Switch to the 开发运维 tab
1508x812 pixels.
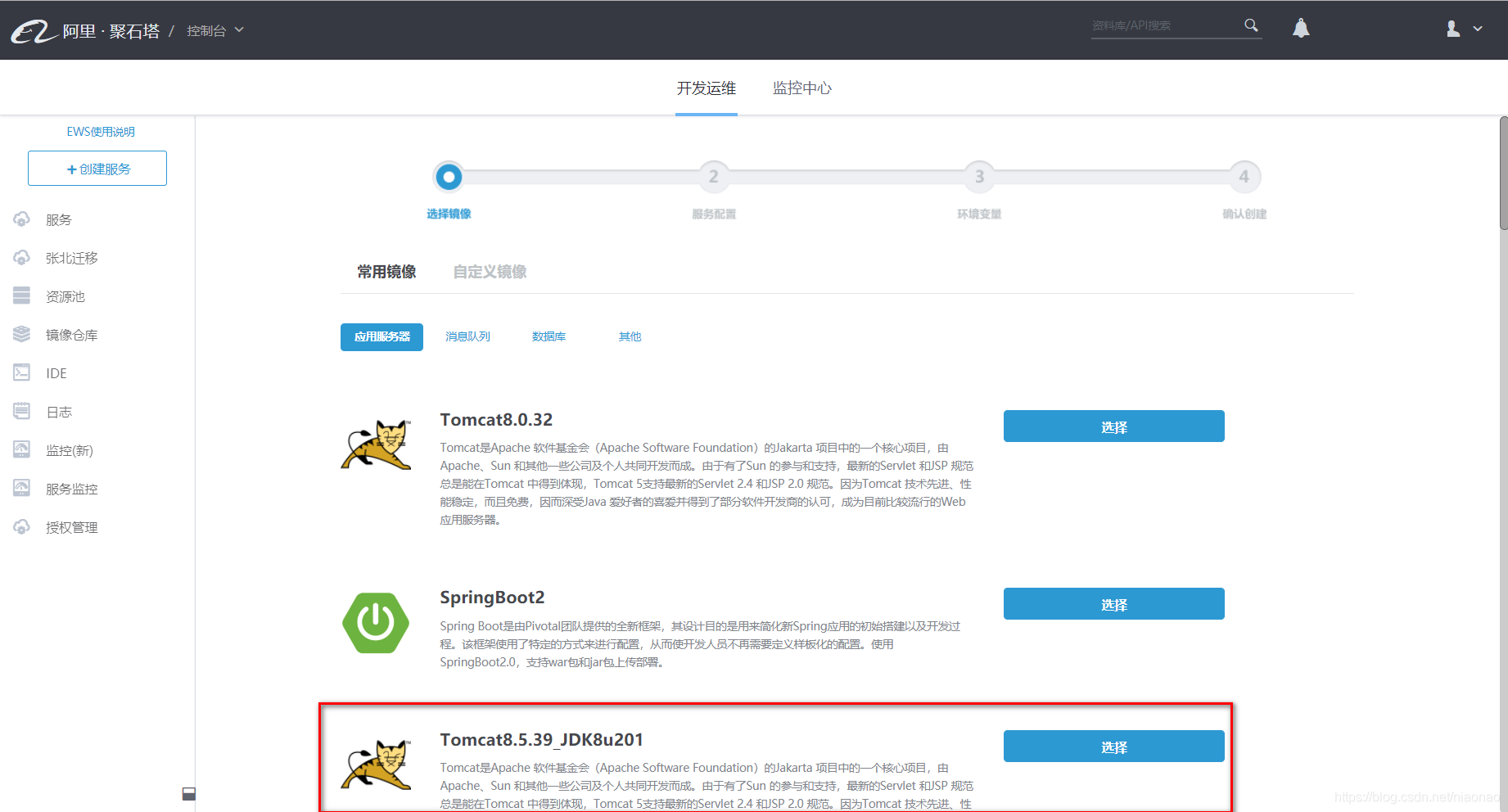pyautogui.click(x=707, y=88)
